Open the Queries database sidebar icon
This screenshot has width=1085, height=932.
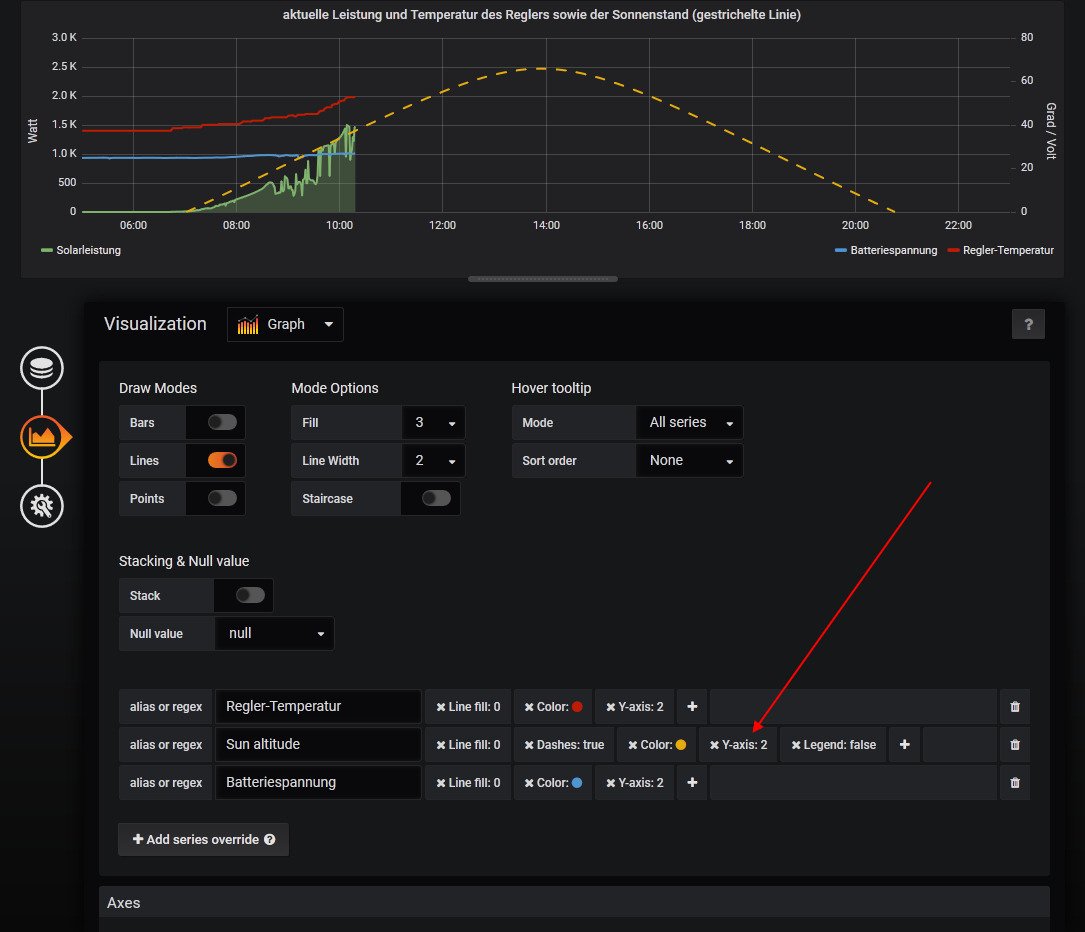pos(41,369)
